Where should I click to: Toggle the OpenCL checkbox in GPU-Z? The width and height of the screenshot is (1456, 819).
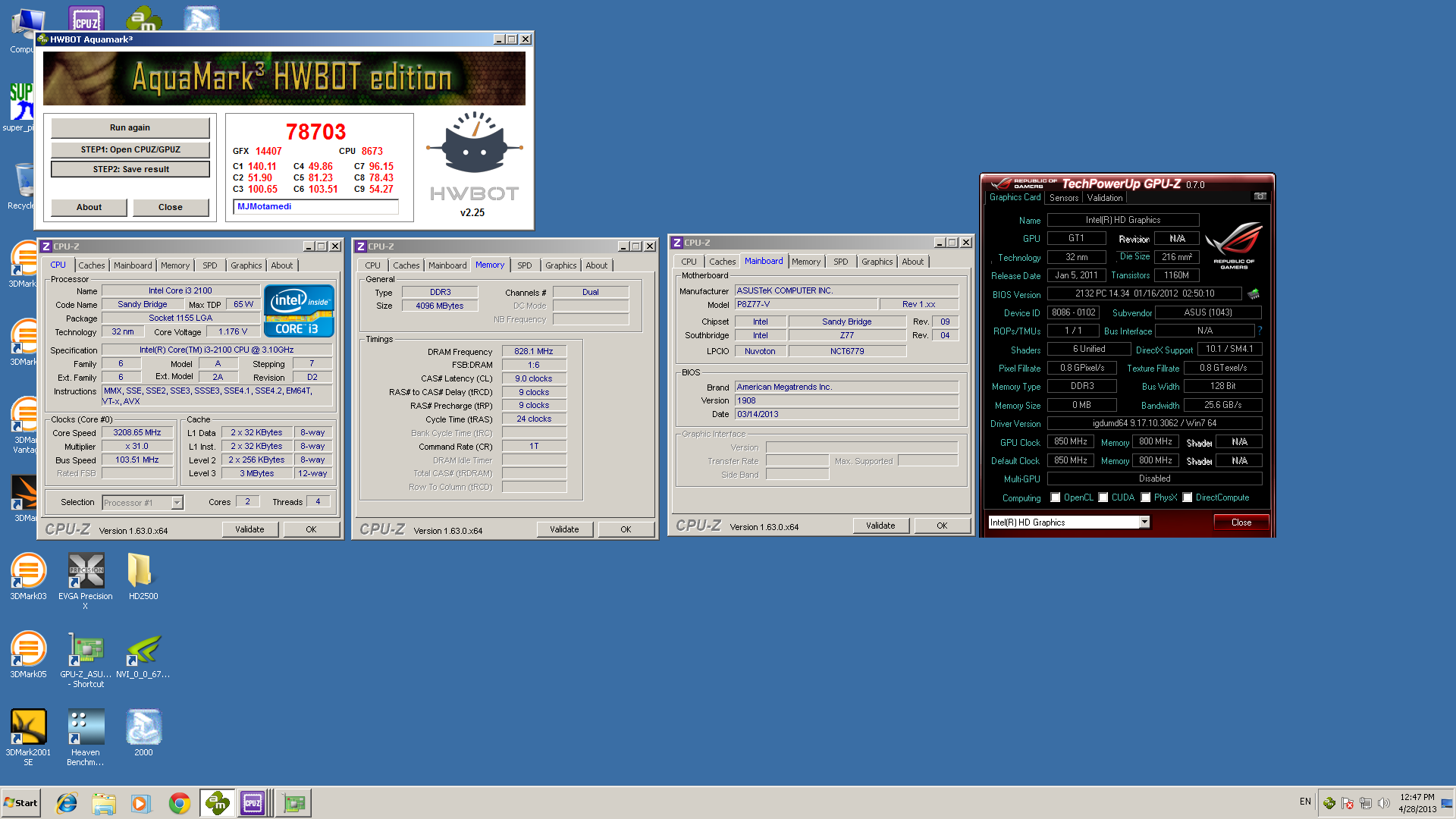[1056, 497]
